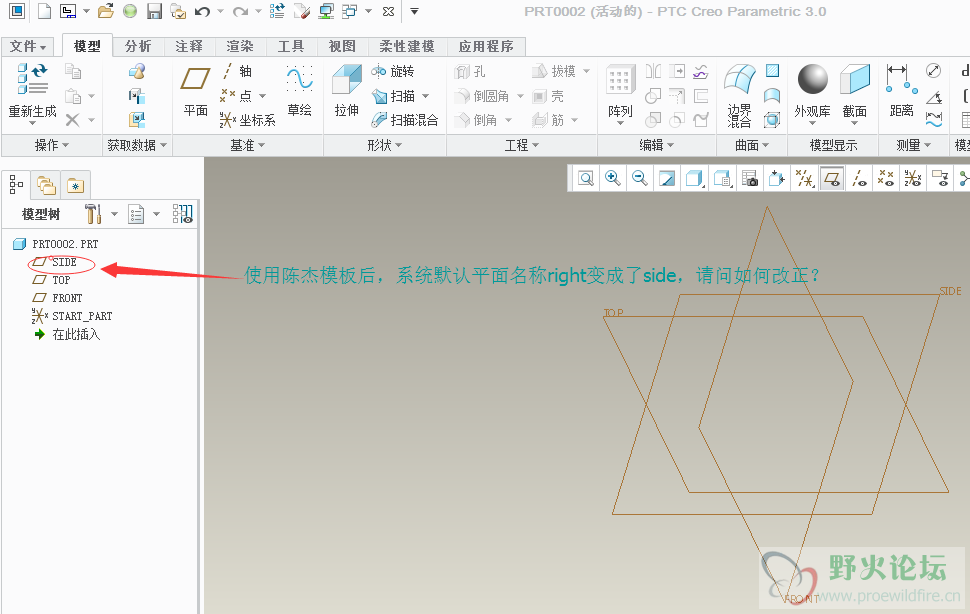Toggle coordinate system display visibility
The height and width of the screenshot is (614, 970).
click(913, 179)
